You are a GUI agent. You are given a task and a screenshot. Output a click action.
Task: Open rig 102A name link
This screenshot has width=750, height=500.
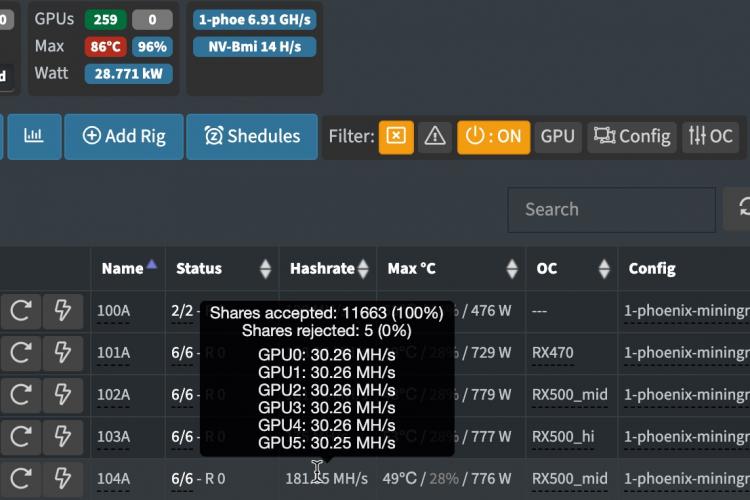113,395
